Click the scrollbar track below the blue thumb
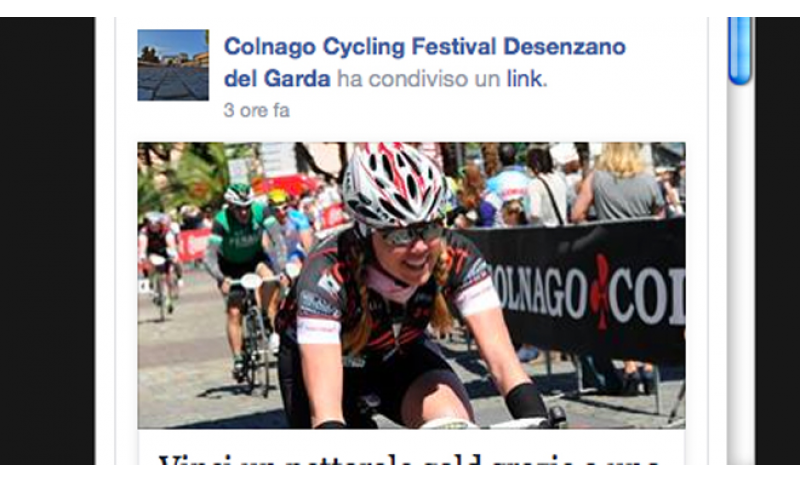 point(740,275)
